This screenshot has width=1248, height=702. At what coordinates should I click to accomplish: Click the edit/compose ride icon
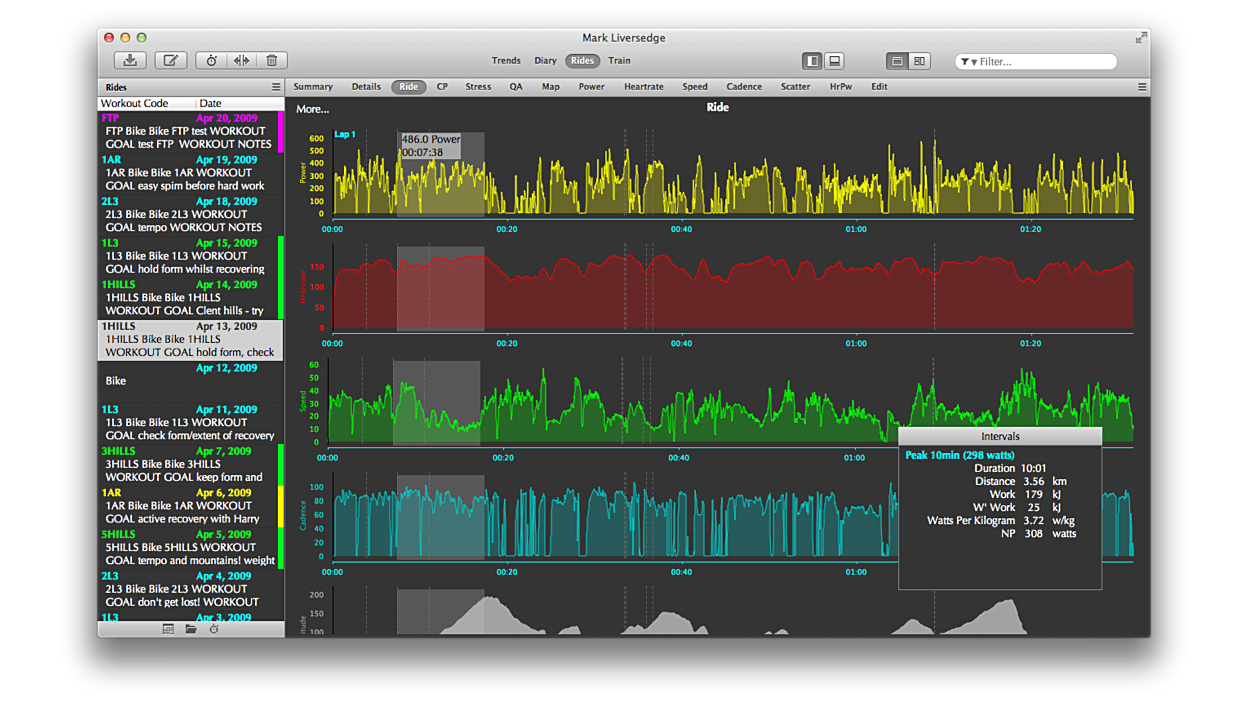(x=171, y=61)
